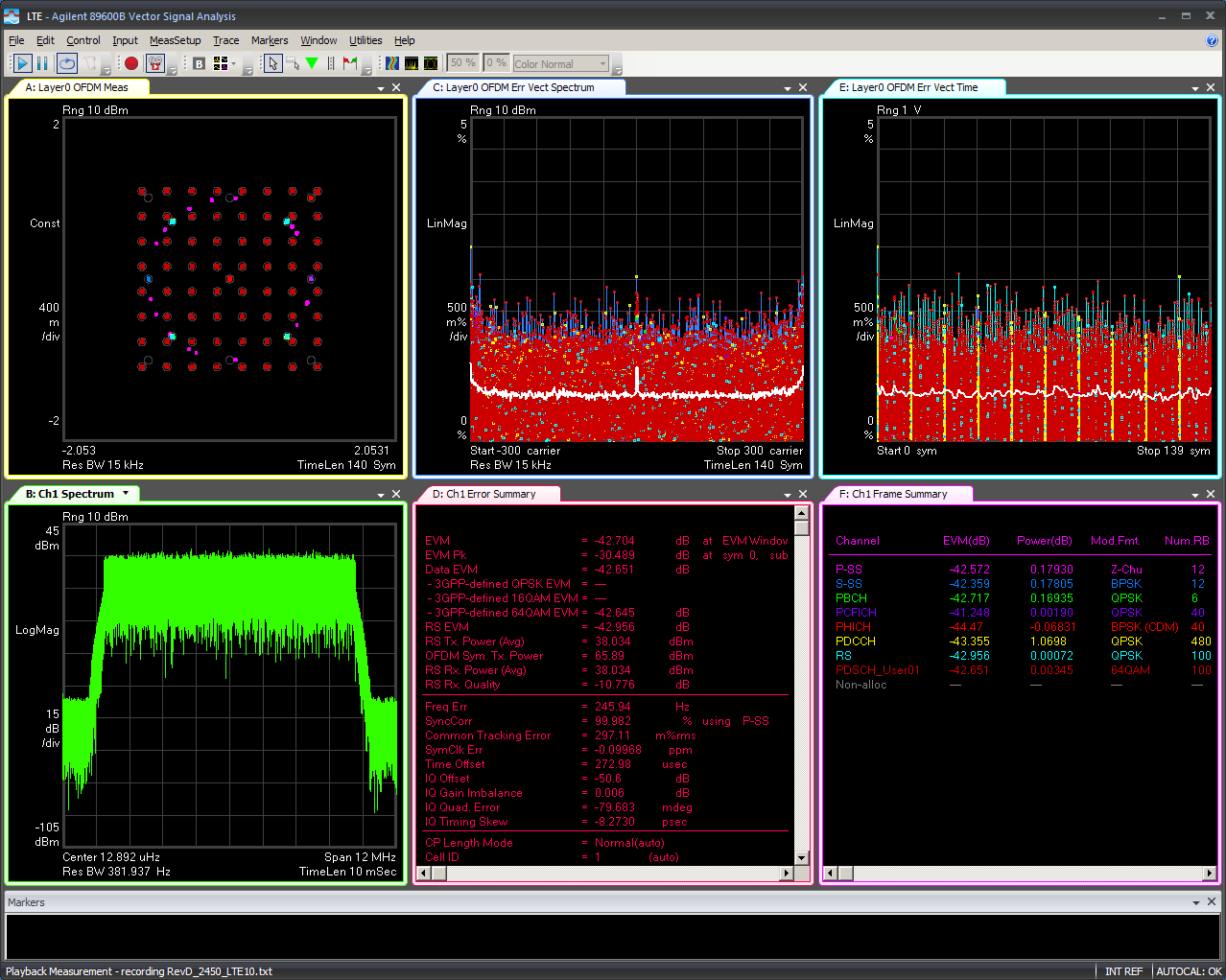Click the yellow spectrum display icon
The image size is (1226, 980).
click(412, 63)
